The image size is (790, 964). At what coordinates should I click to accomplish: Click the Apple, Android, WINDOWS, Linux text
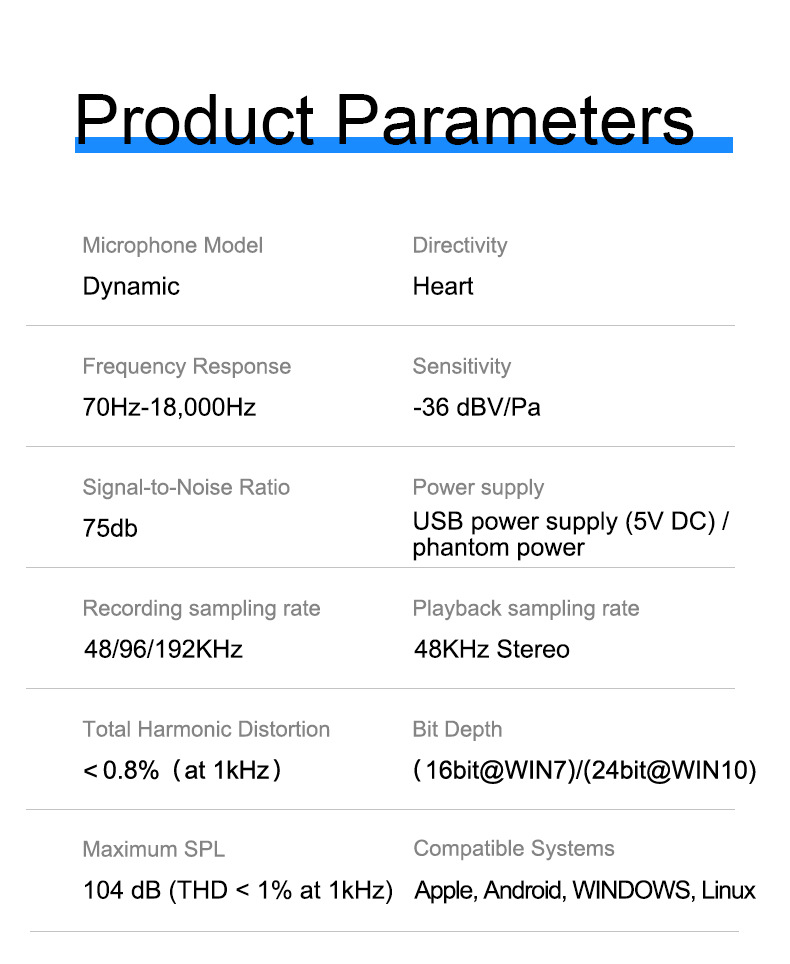click(585, 891)
